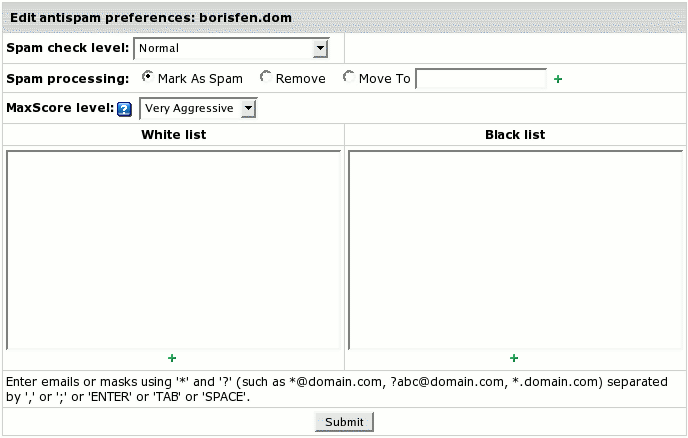This screenshot has width=688, height=438.
Task: Select the Move To radio button
Action: click(349, 77)
